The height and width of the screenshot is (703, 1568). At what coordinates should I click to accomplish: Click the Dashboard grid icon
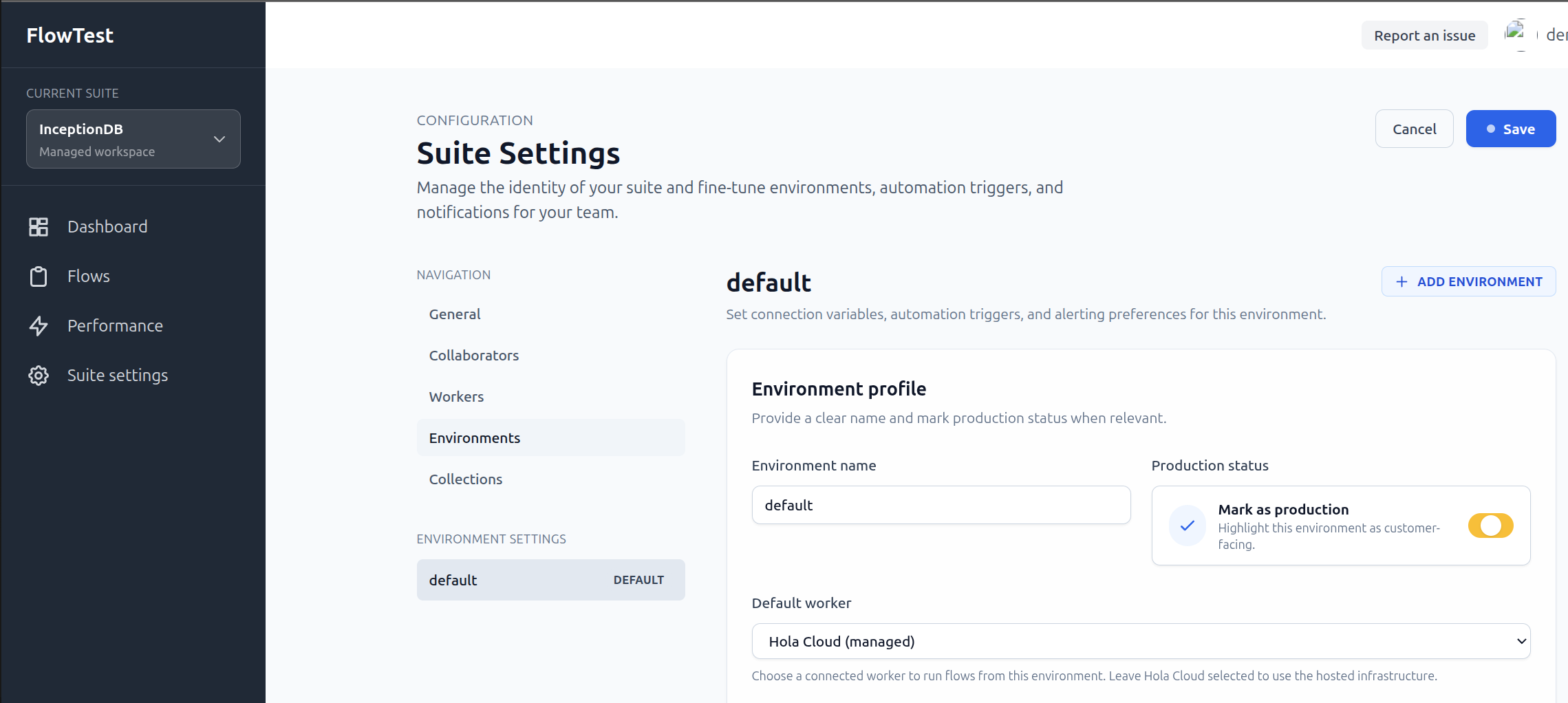(x=39, y=227)
